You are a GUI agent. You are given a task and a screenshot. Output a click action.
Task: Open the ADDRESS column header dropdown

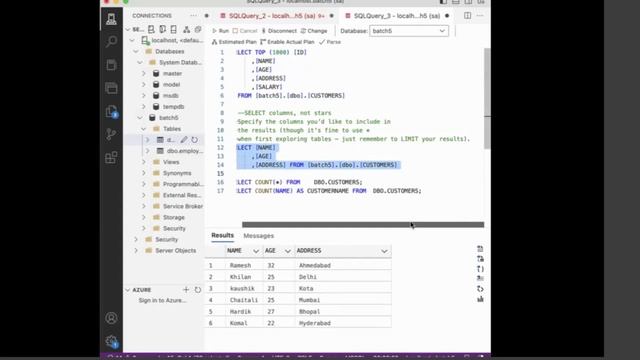point(384,251)
